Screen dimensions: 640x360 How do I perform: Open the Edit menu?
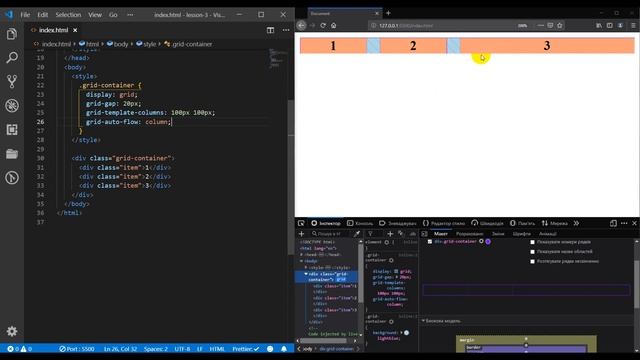[42, 15]
